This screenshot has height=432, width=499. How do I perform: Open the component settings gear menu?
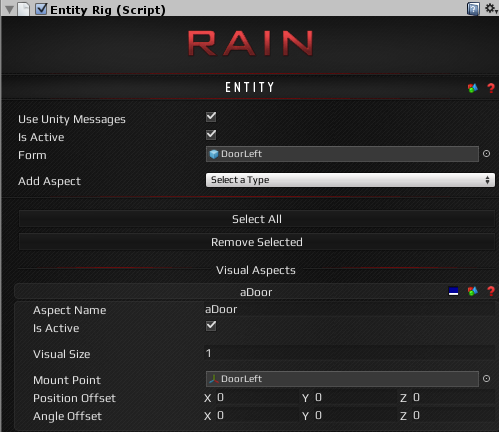click(x=491, y=8)
